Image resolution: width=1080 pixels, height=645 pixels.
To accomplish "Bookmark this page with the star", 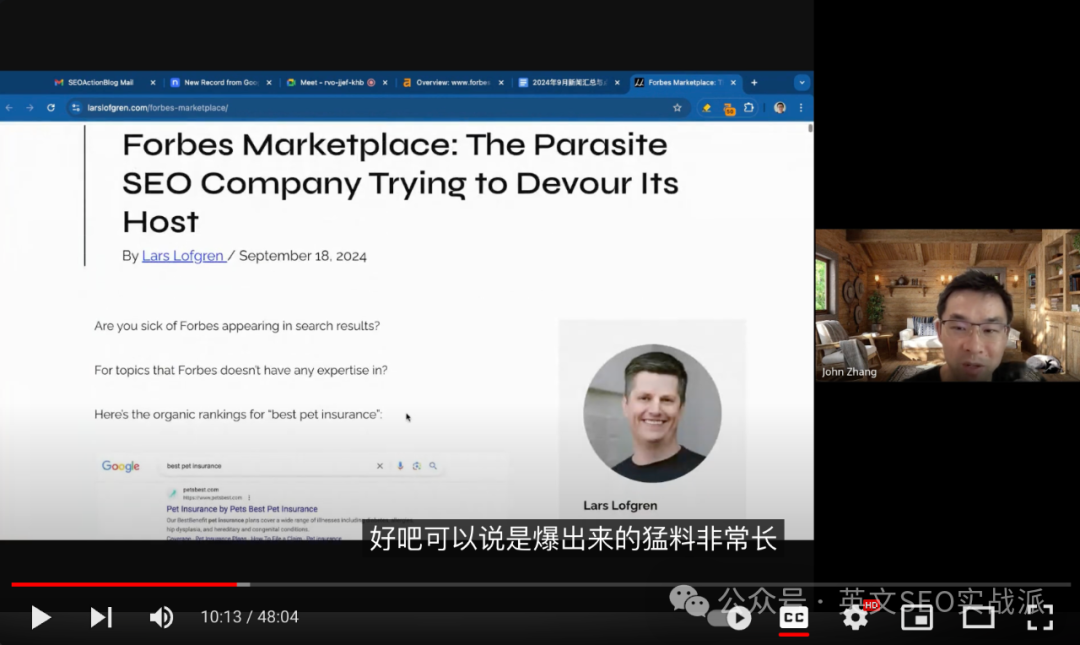I will click(x=677, y=108).
